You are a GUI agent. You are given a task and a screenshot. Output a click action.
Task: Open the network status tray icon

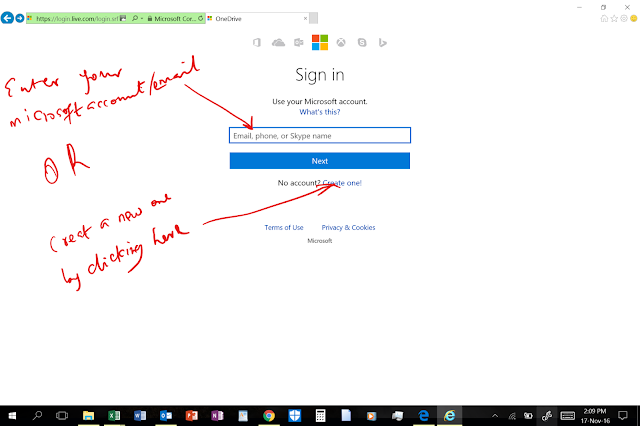click(512, 416)
